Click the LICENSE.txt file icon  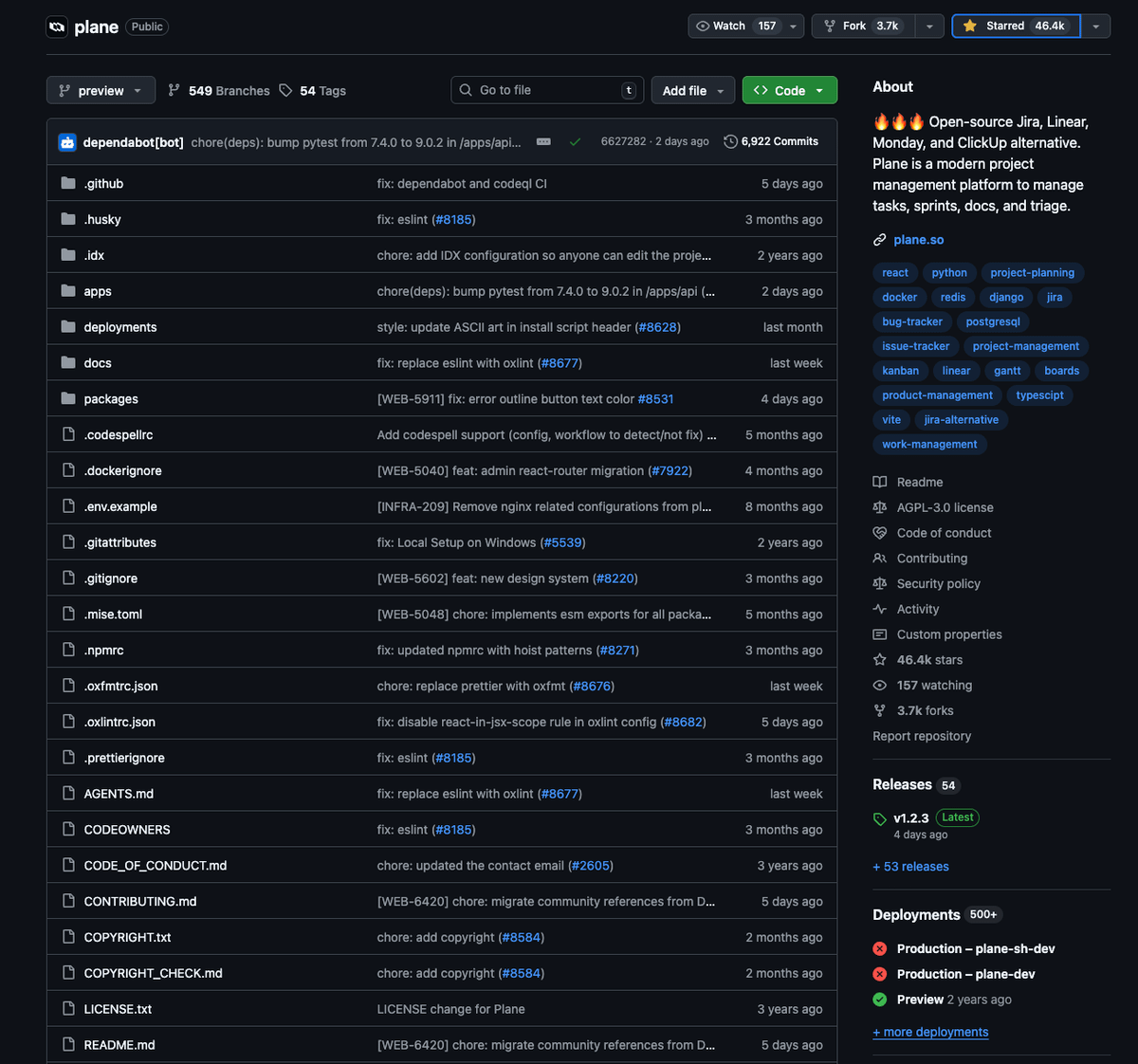pos(68,1009)
